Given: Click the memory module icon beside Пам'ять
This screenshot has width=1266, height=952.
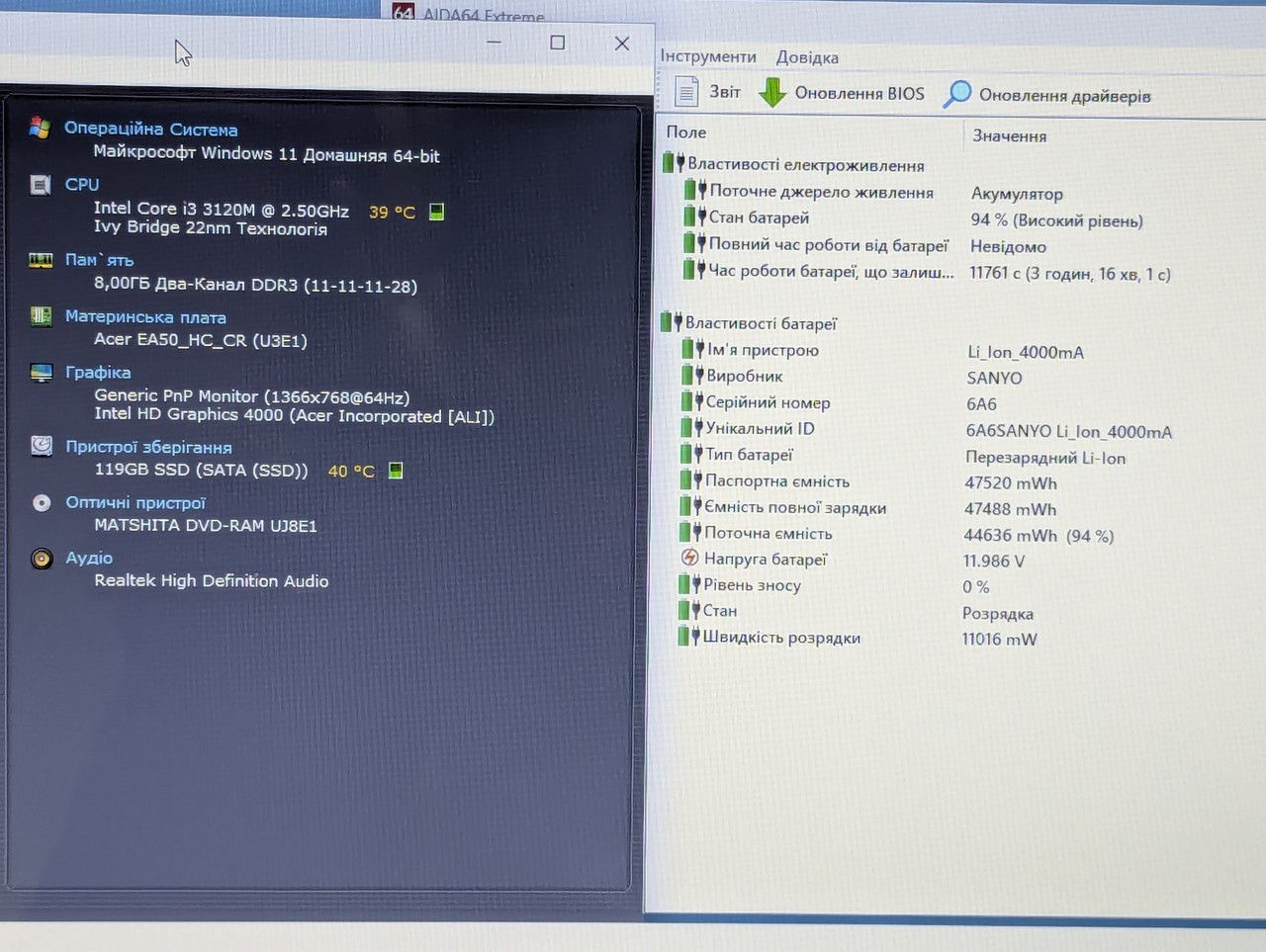Looking at the screenshot, I should coord(41,259).
